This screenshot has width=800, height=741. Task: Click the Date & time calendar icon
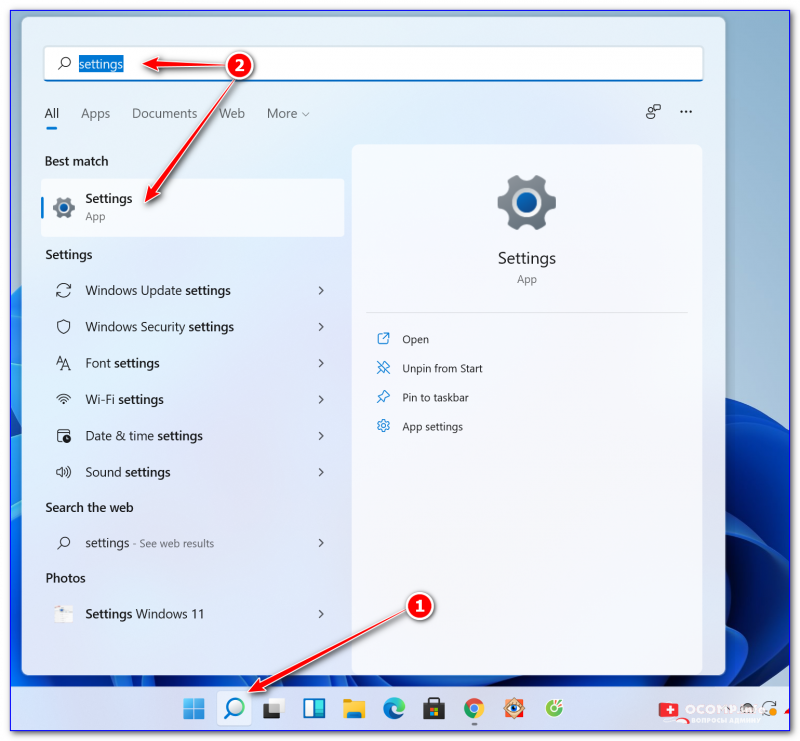pos(63,436)
